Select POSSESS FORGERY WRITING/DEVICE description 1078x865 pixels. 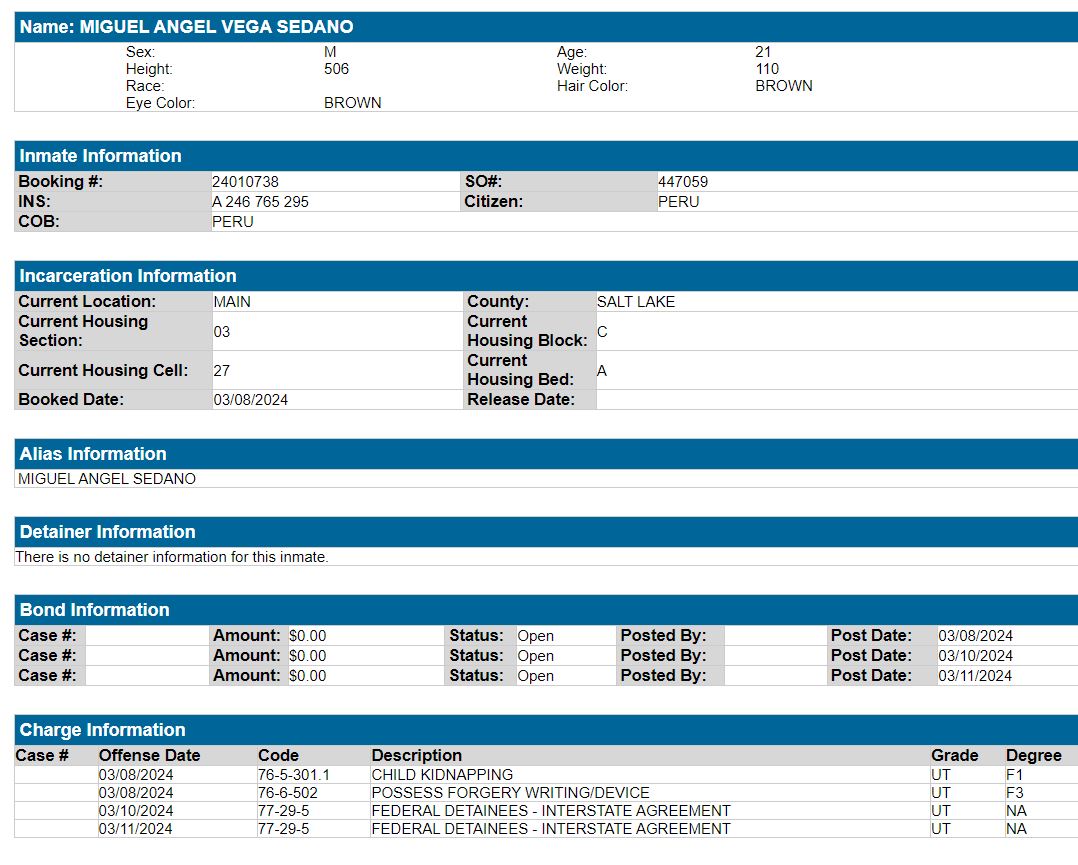[x=510, y=792]
